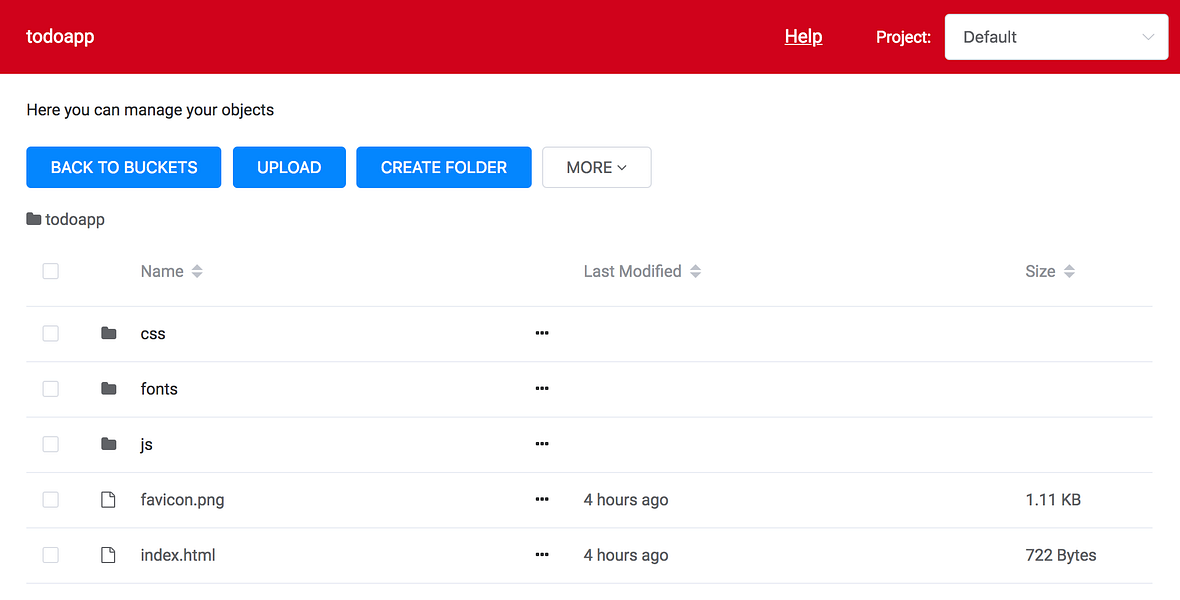The width and height of the screenshot is (1180, 600).
Task: Select the index.html row checkbox
Action: pos(50,555)
